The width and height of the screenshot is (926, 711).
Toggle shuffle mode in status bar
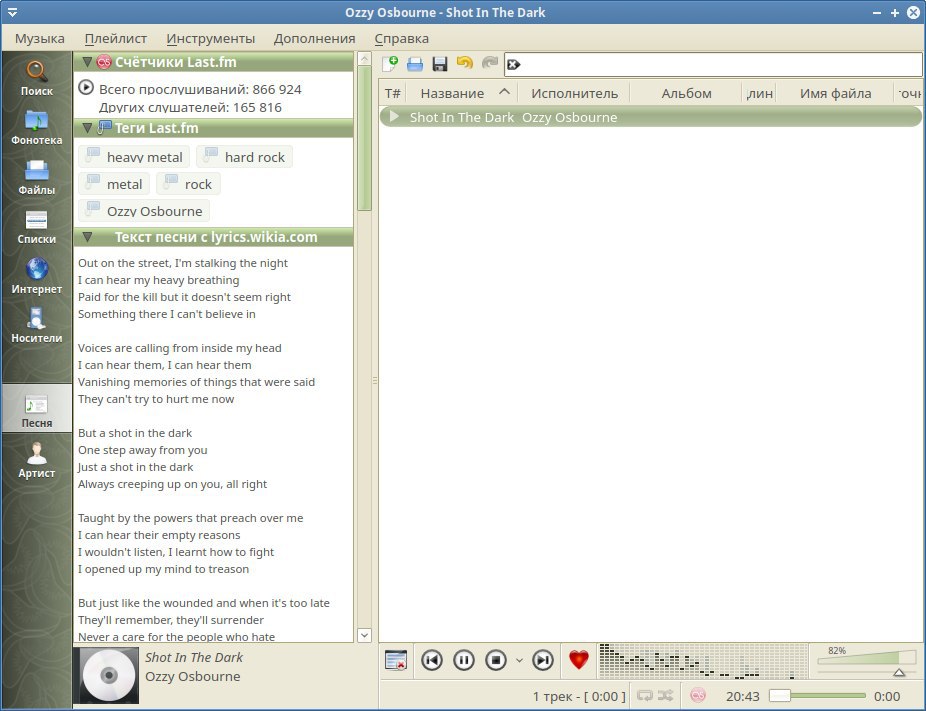(x=665, y=696)
